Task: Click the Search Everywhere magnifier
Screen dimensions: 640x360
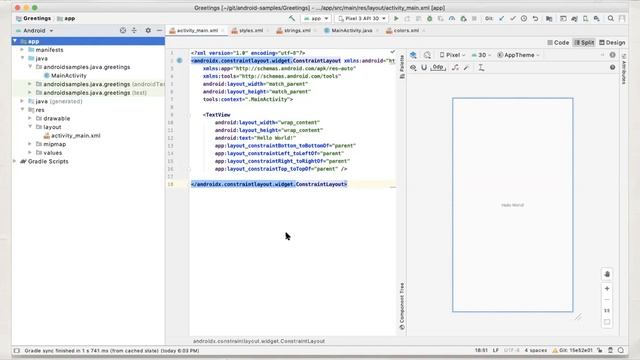Action: tap(611, 18)
